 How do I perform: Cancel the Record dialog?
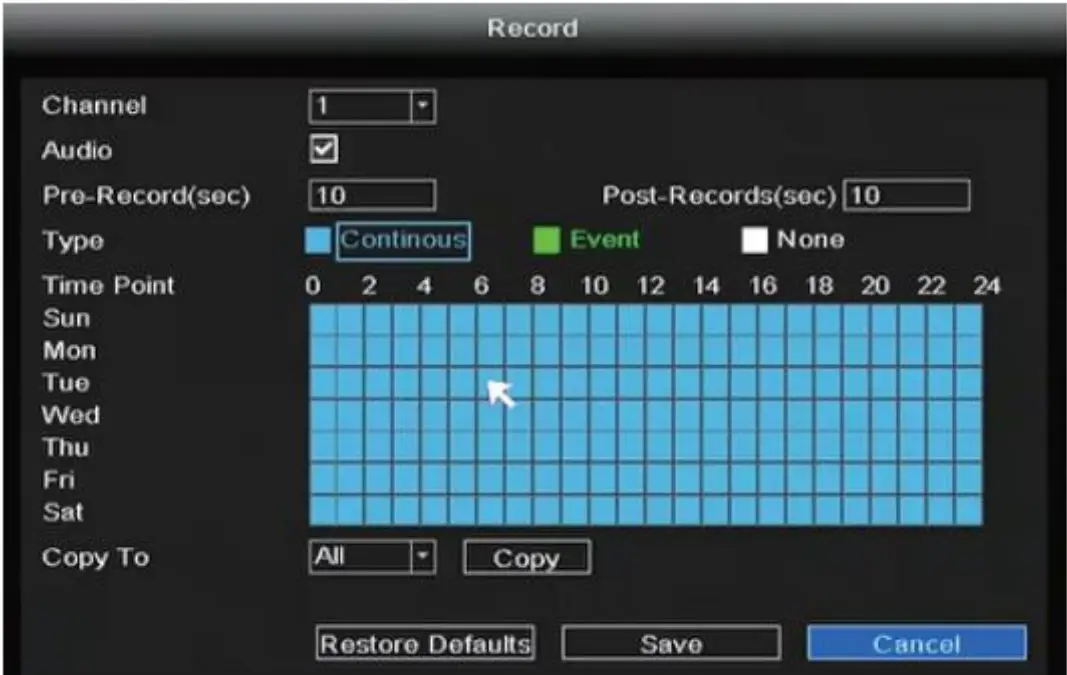click(x=919, y=644)
